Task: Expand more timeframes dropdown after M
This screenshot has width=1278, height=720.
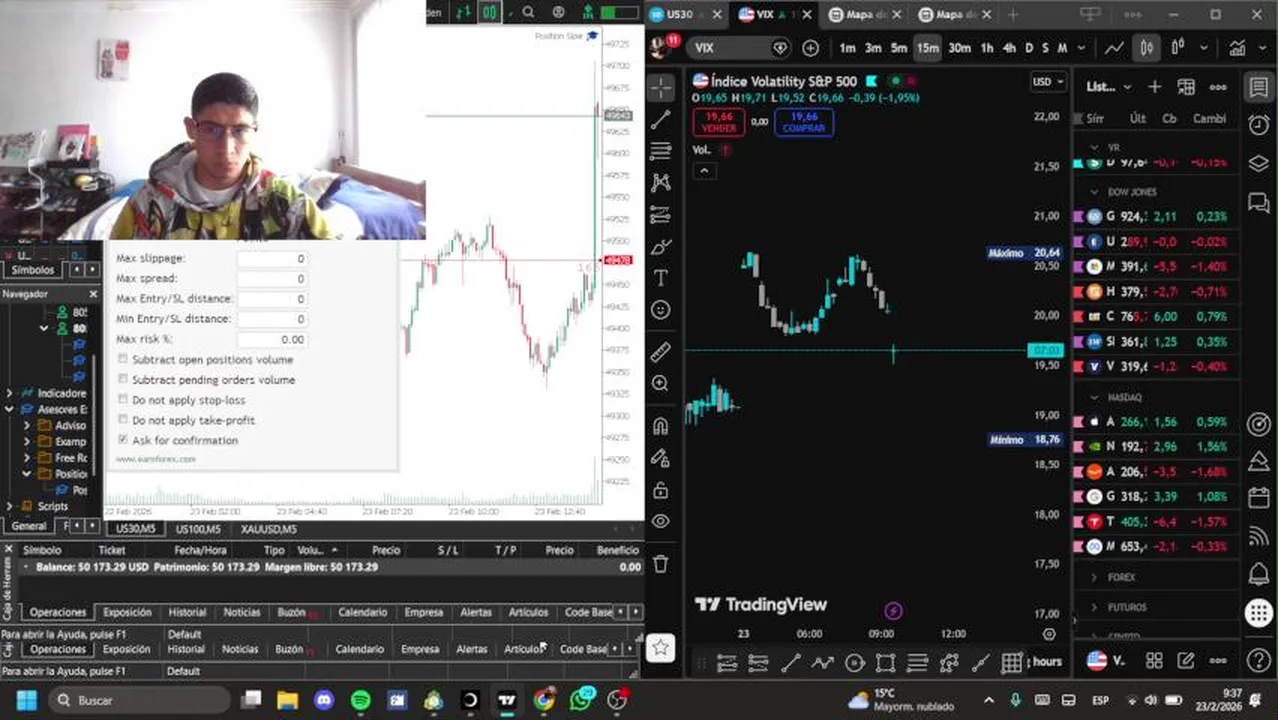Action: 1080,48
